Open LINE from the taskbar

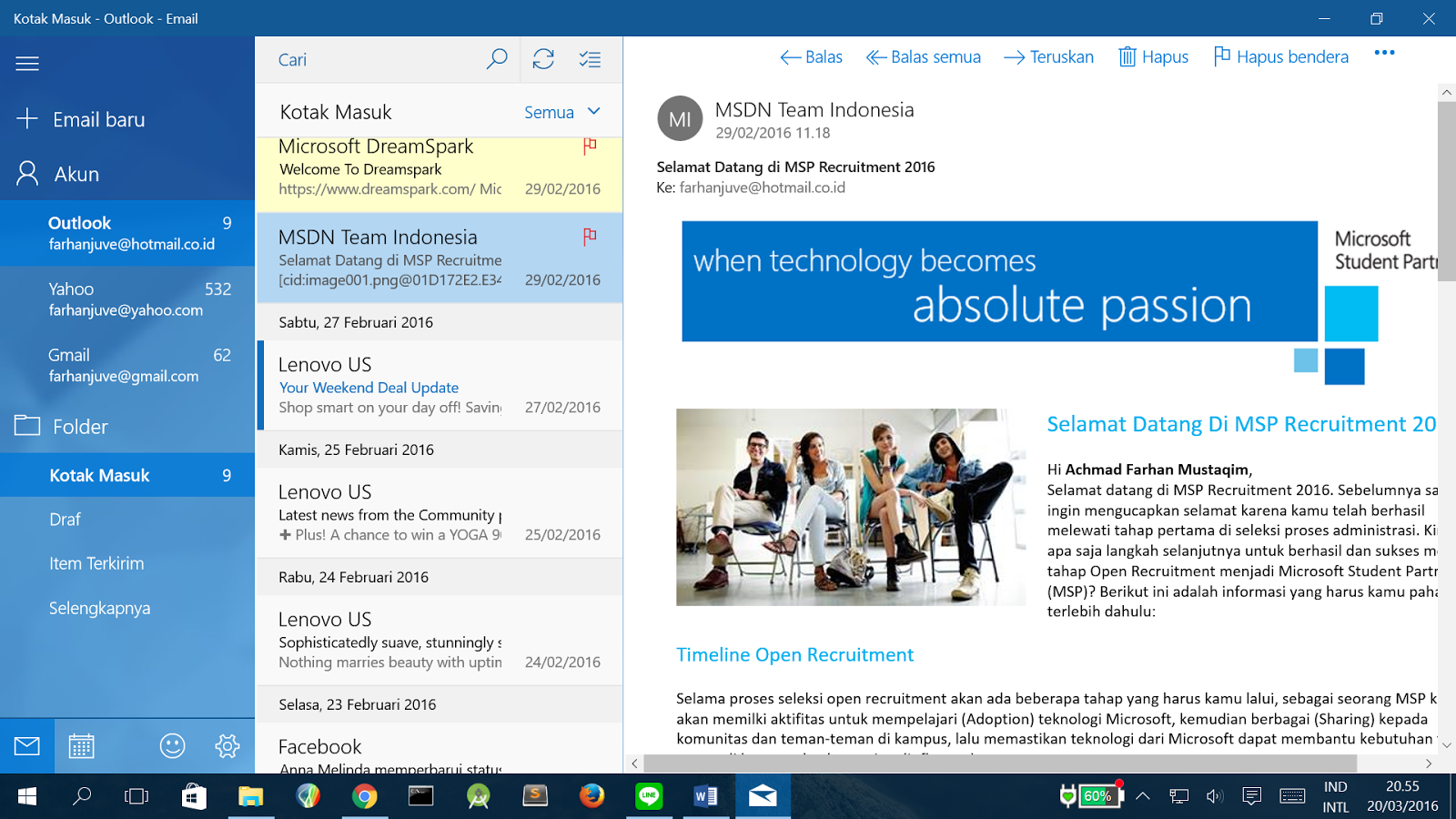pos(649,796)
